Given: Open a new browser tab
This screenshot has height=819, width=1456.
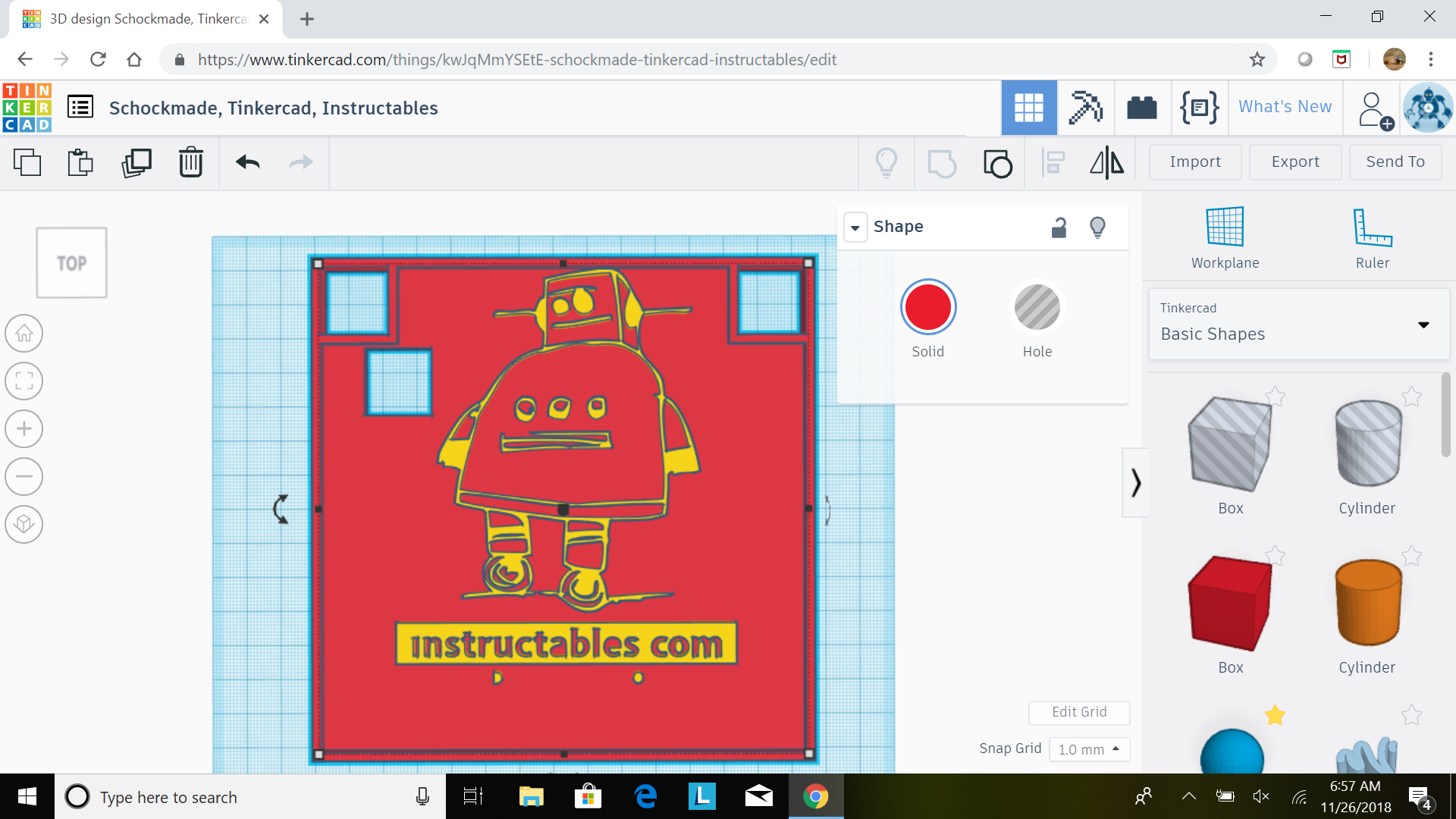Looking at the screenshot, I should click(307, 19).
